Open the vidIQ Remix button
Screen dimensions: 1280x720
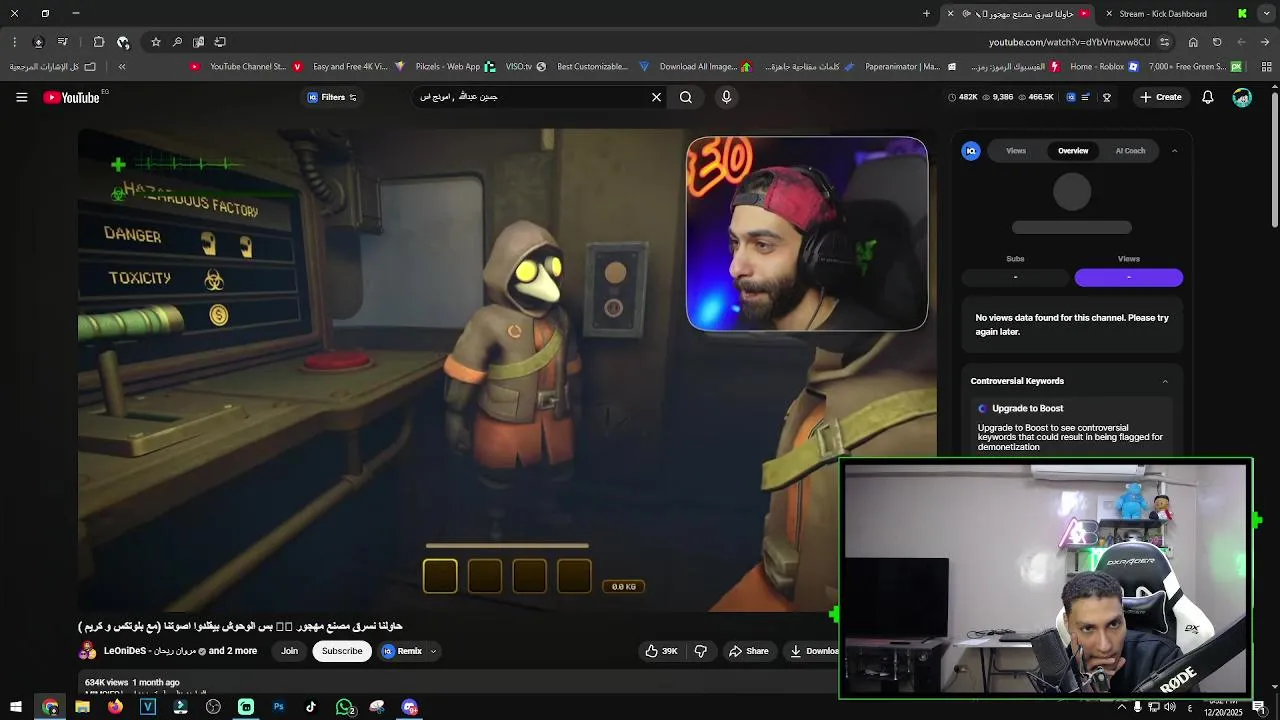coord(402,651)
